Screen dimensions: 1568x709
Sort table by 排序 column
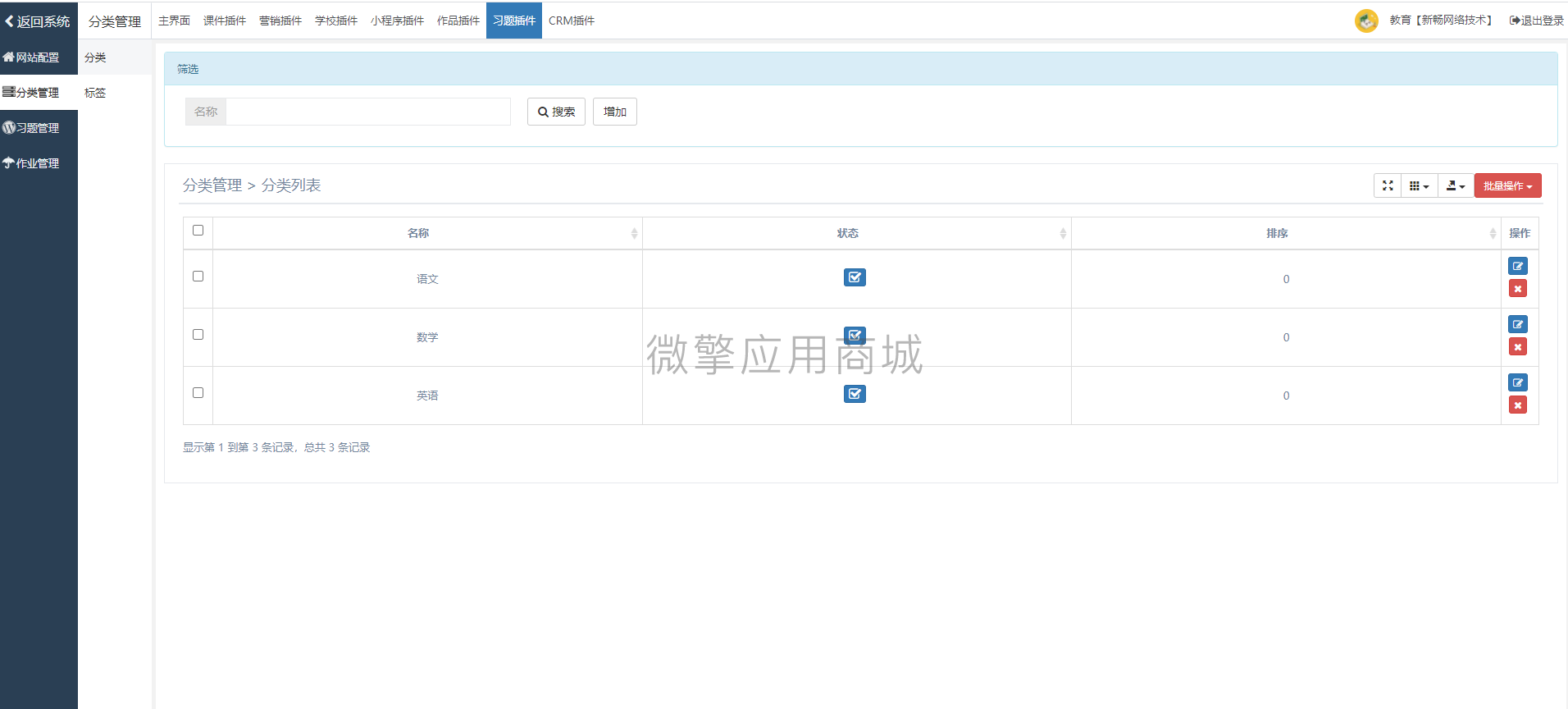(x=1286, y=233)
